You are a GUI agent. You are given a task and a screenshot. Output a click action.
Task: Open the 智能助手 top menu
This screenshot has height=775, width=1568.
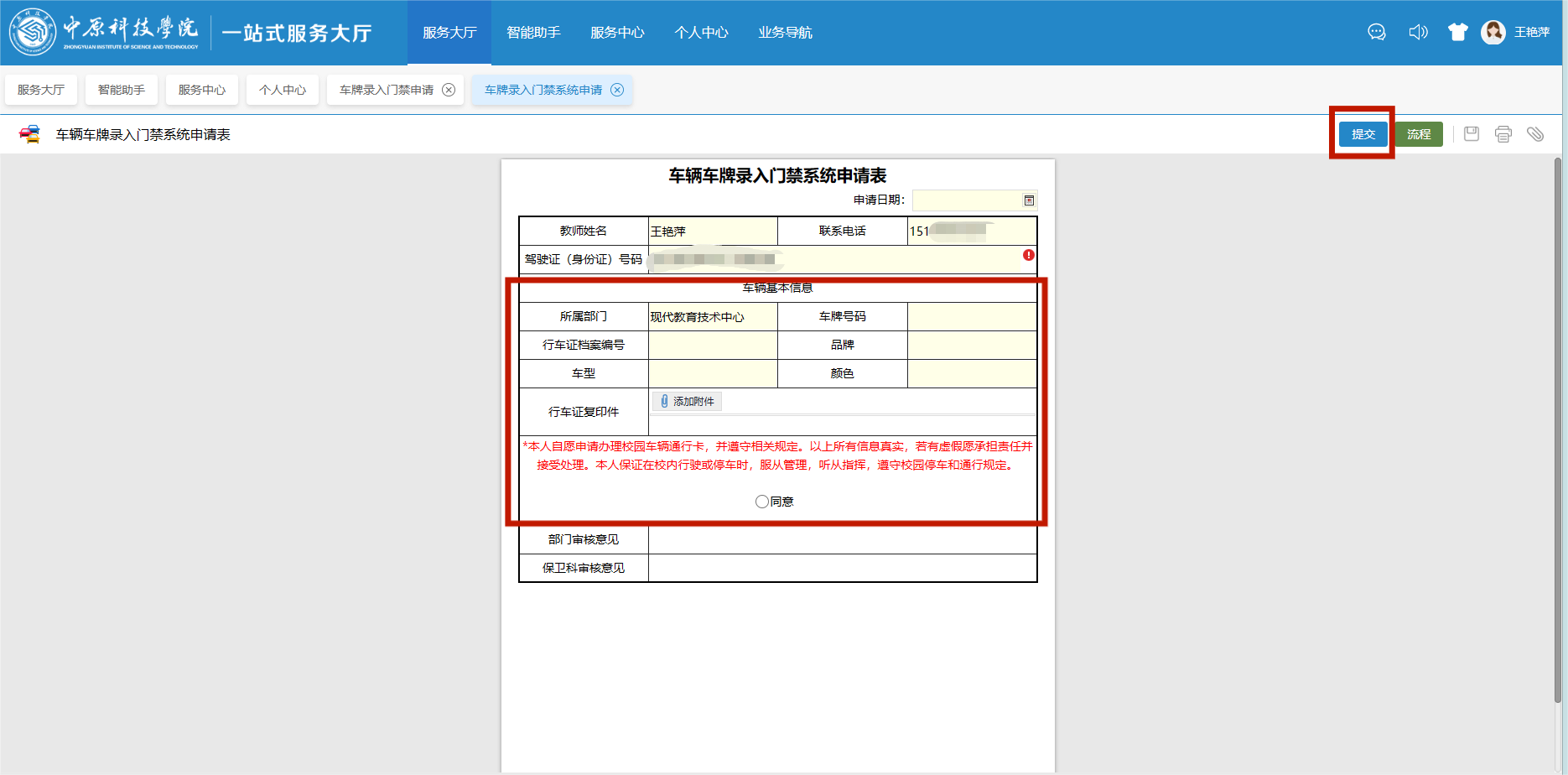(x=533, y=33)
